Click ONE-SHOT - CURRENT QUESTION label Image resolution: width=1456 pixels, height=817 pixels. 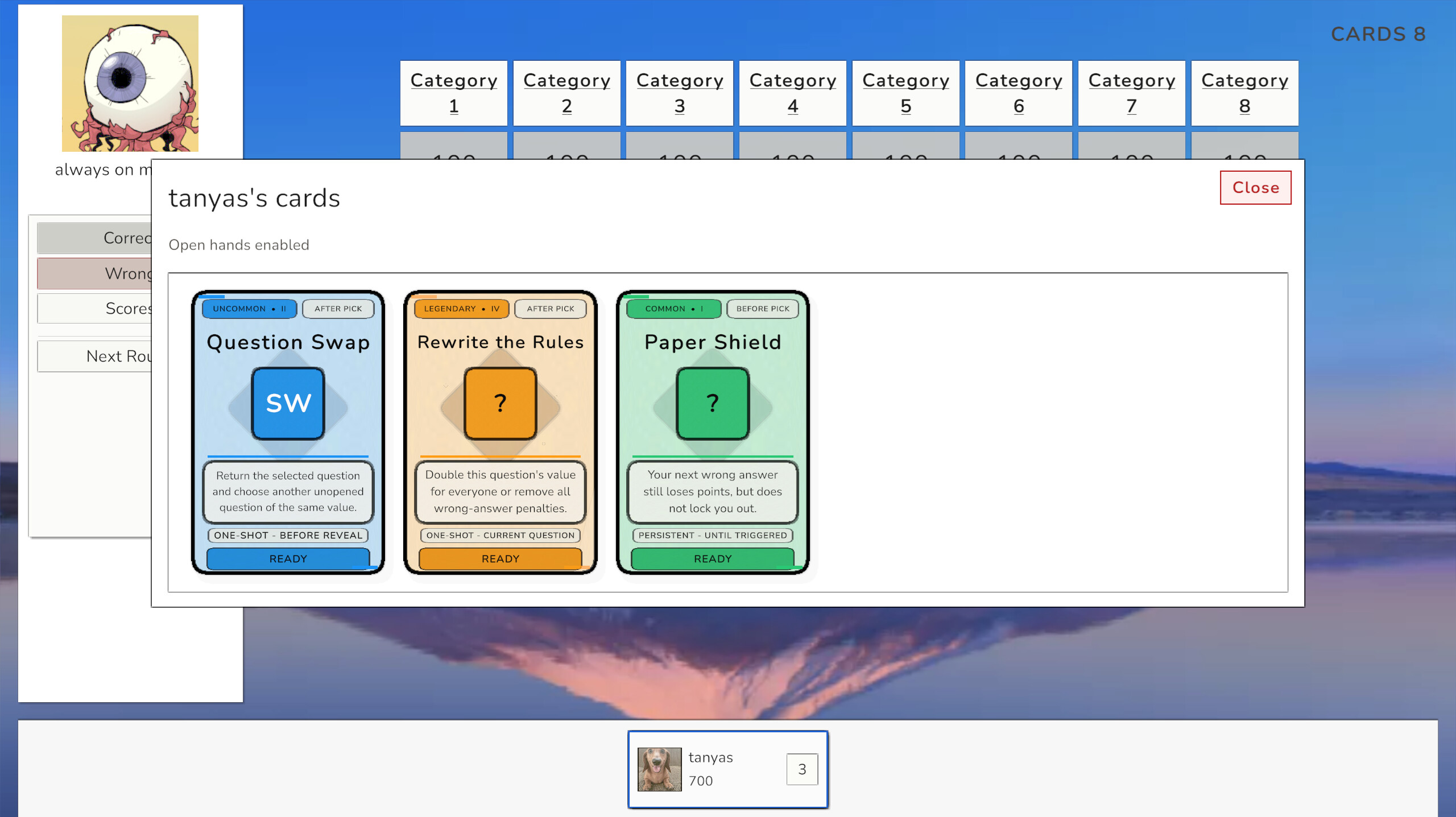[500, 536]
